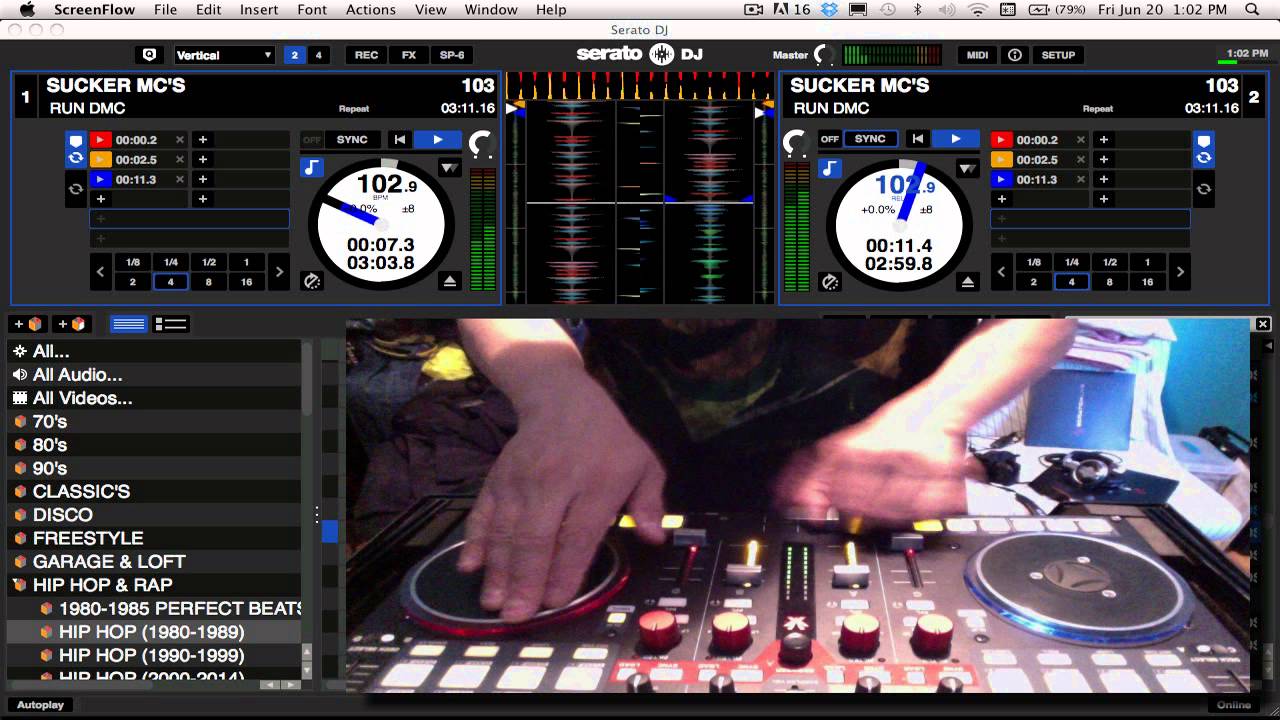
Task: Click the deck 1 censor/slip icon
Action: [x=312, y=281]
